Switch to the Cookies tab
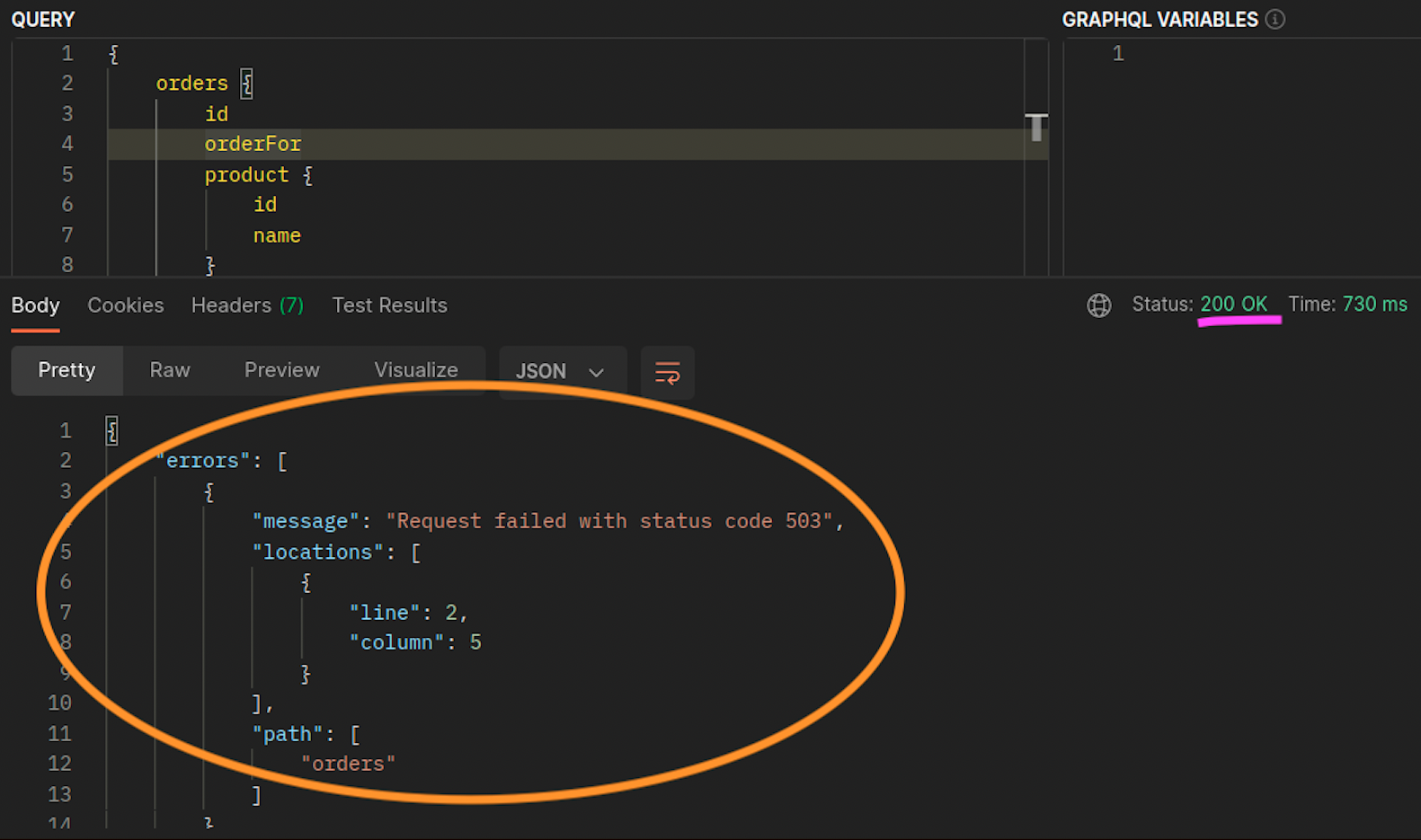The width and height of the screenshot is (1421, 840). pos(126,305)
